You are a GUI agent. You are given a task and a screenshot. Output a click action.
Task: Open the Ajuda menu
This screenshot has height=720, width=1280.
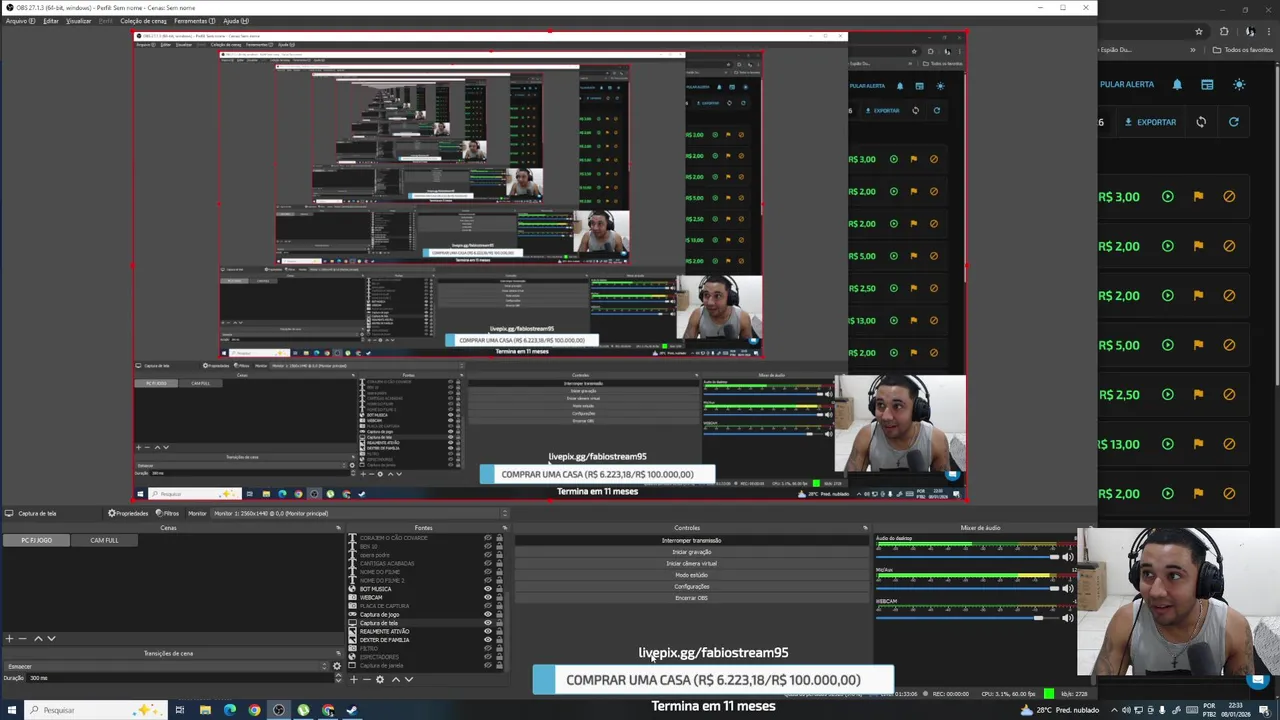236,21
